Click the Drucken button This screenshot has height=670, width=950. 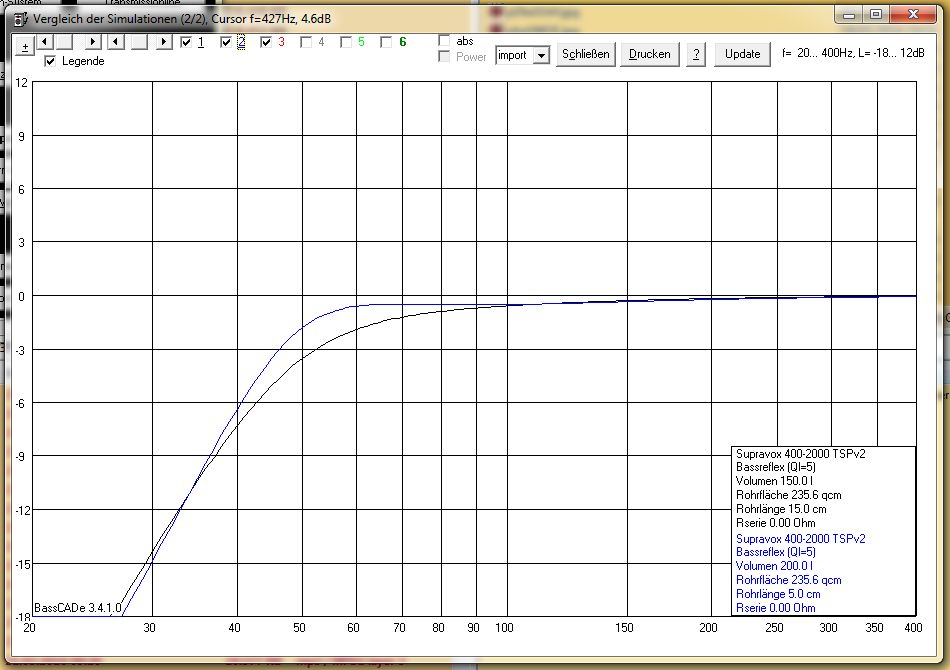(649, 54)
